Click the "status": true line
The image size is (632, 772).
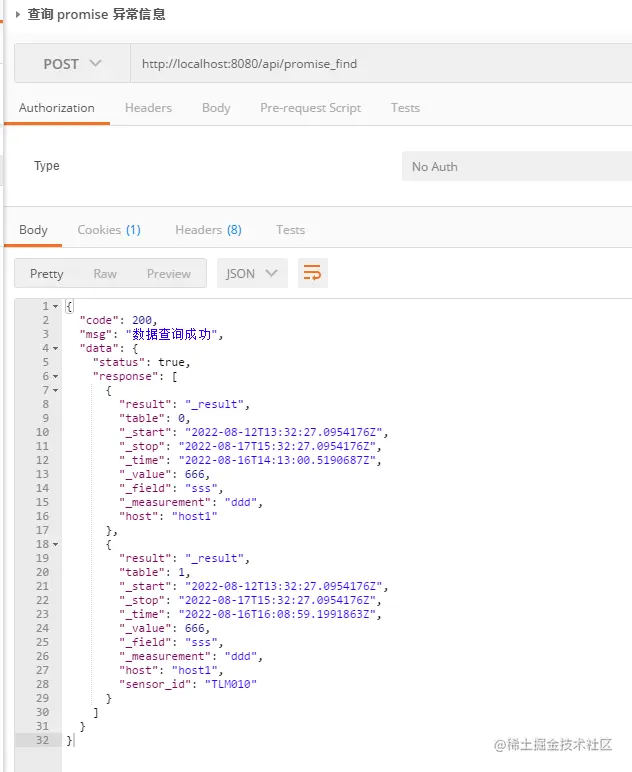(x=141, y=362)
